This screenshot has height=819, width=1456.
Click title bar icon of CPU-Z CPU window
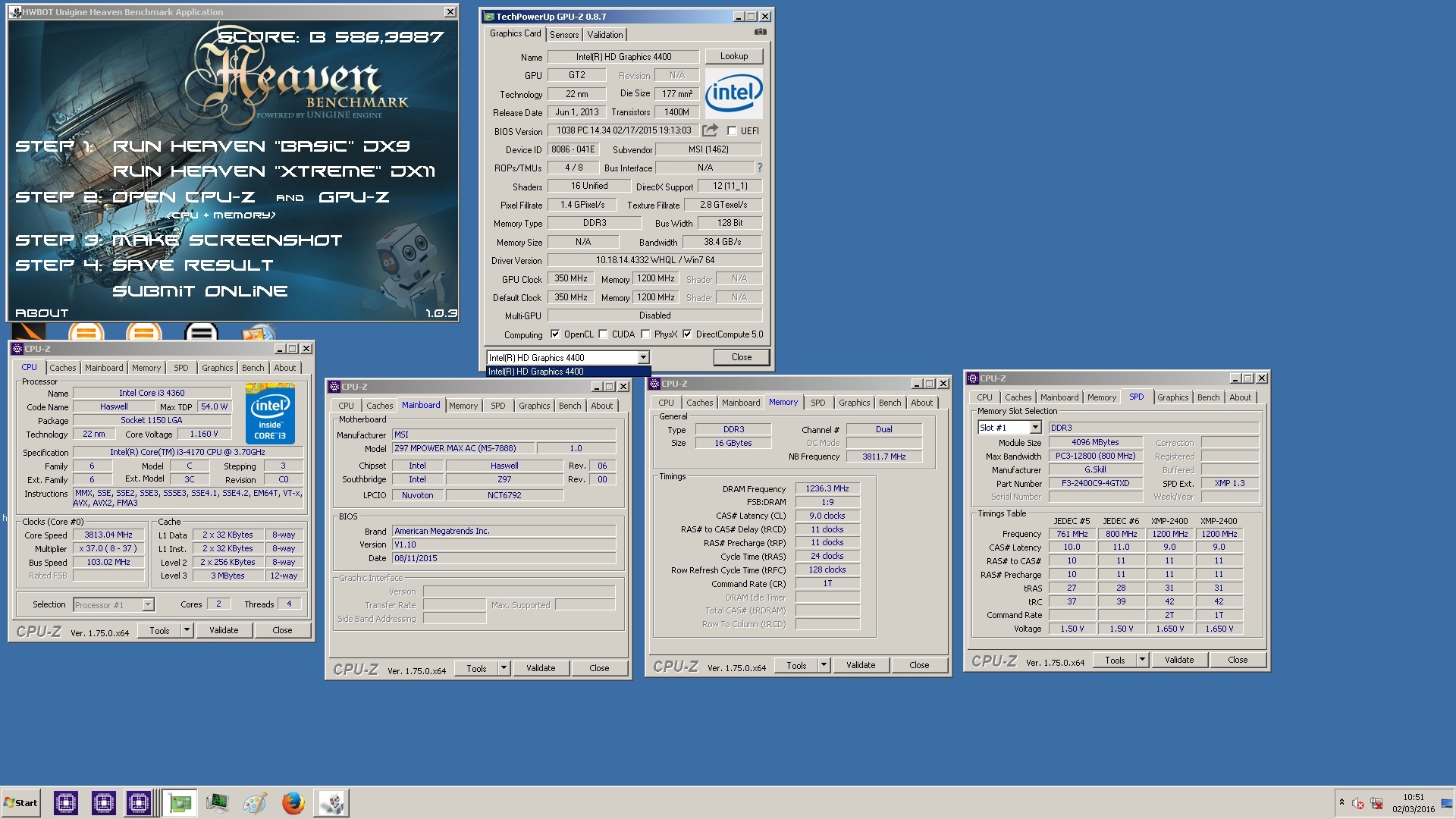[17, 349]
